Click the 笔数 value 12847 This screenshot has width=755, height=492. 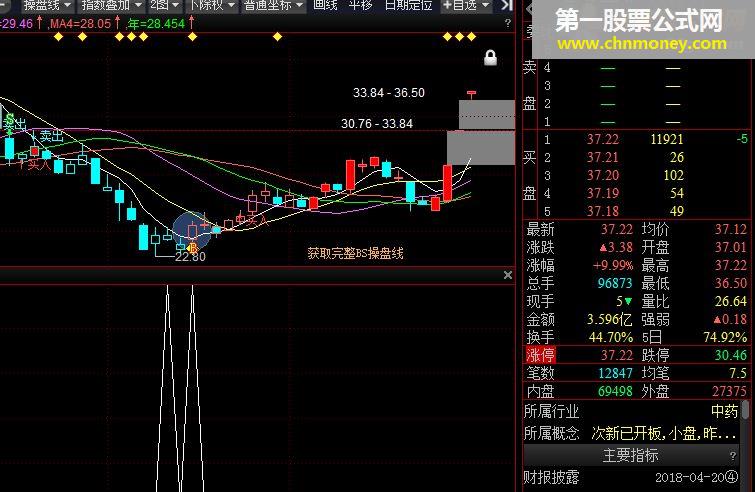[615, 373]
